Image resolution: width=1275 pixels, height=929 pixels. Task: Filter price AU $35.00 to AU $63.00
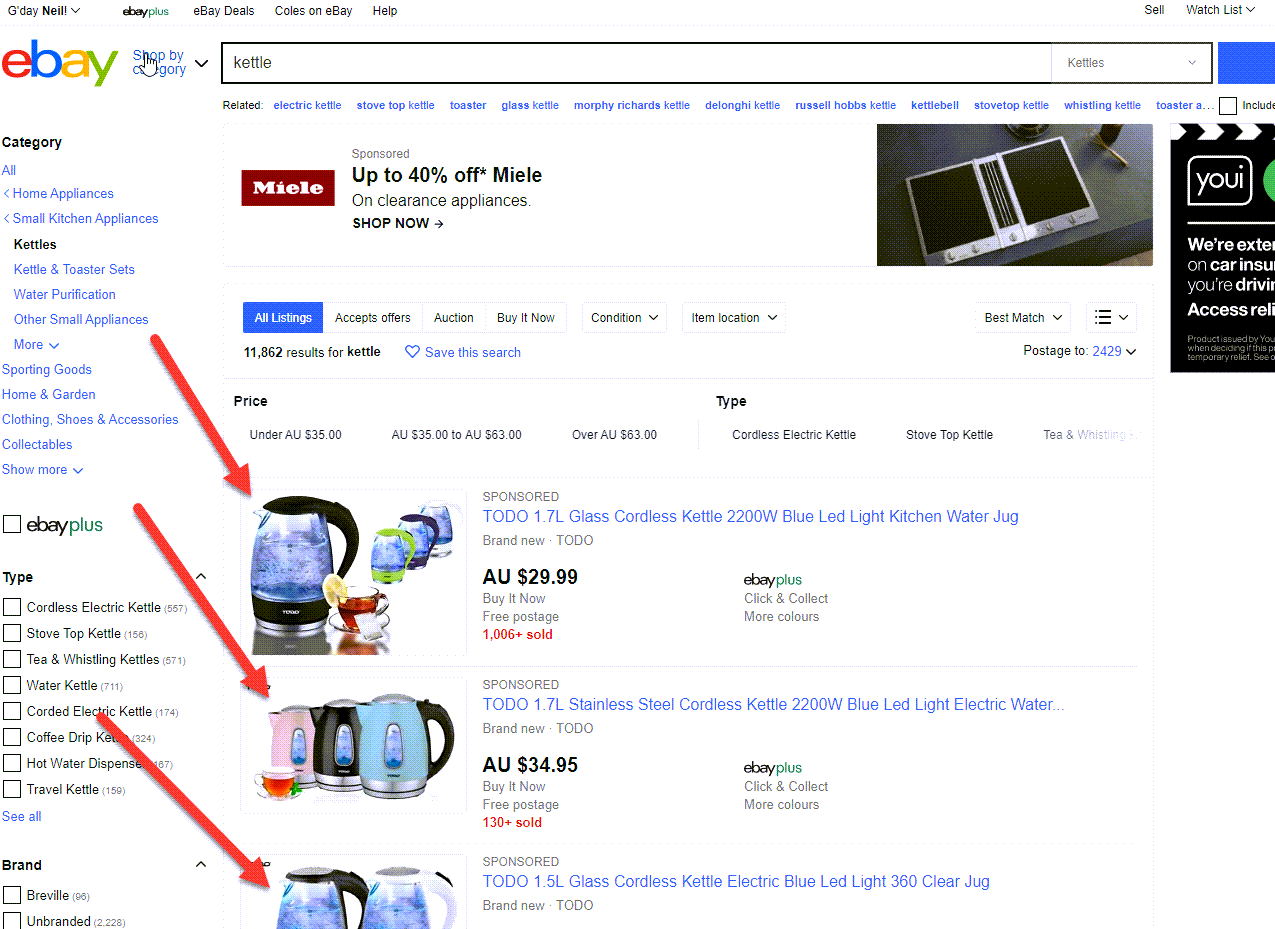(x=457, y=435)
